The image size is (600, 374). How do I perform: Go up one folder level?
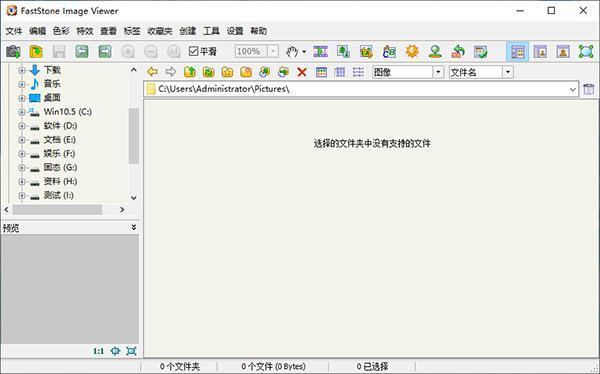pyautogui.click(x=190, y=72)
